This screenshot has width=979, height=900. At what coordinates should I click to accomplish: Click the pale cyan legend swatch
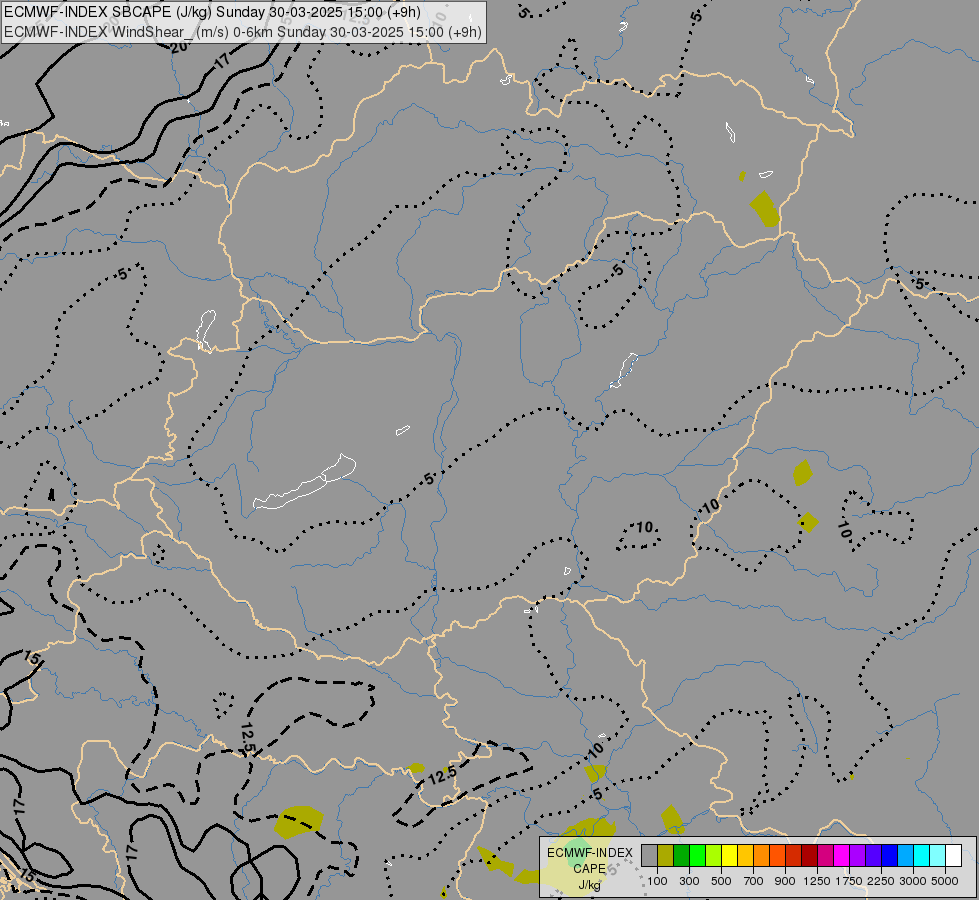(938, 855)
